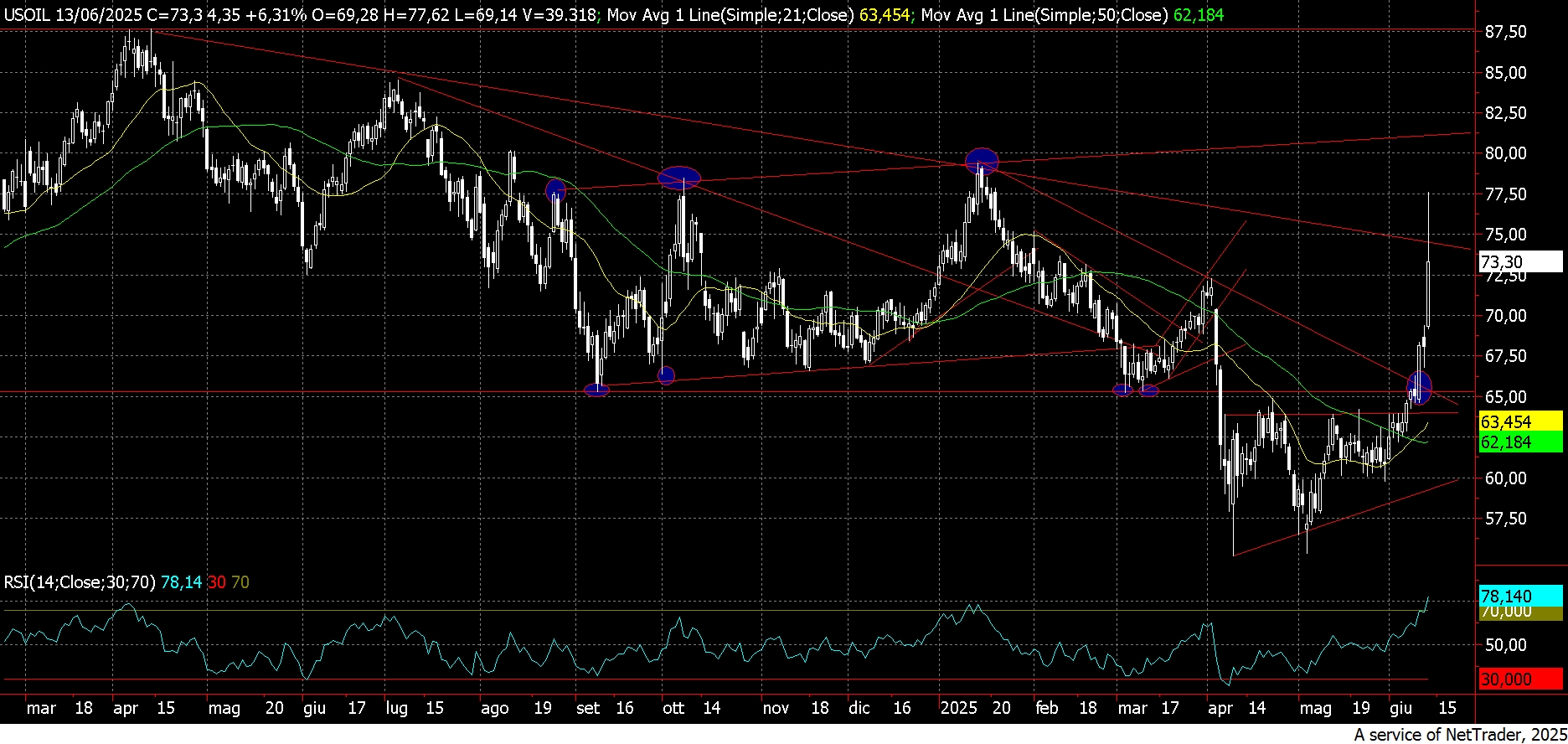The width and height of the screenshot is (1568, 744).
Task: Click the yellow 63,454 value in the header
Action: [885, 14]
